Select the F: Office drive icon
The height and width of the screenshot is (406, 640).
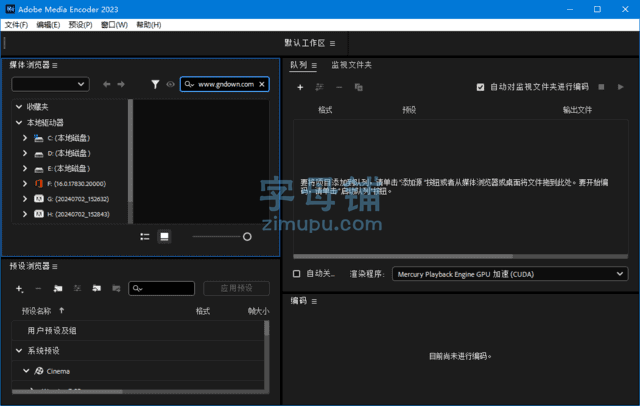click(x=39, y=184)
